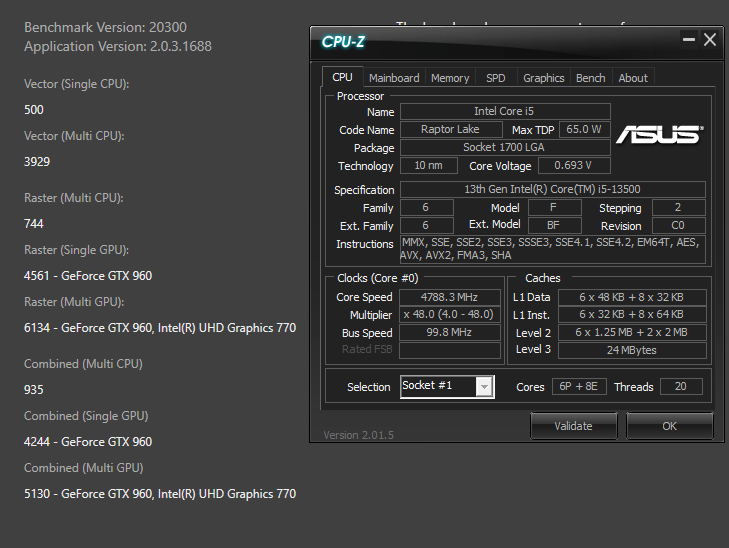Click the Multiplier value x 48.0
729x548 pixels.
coord(450,315)
